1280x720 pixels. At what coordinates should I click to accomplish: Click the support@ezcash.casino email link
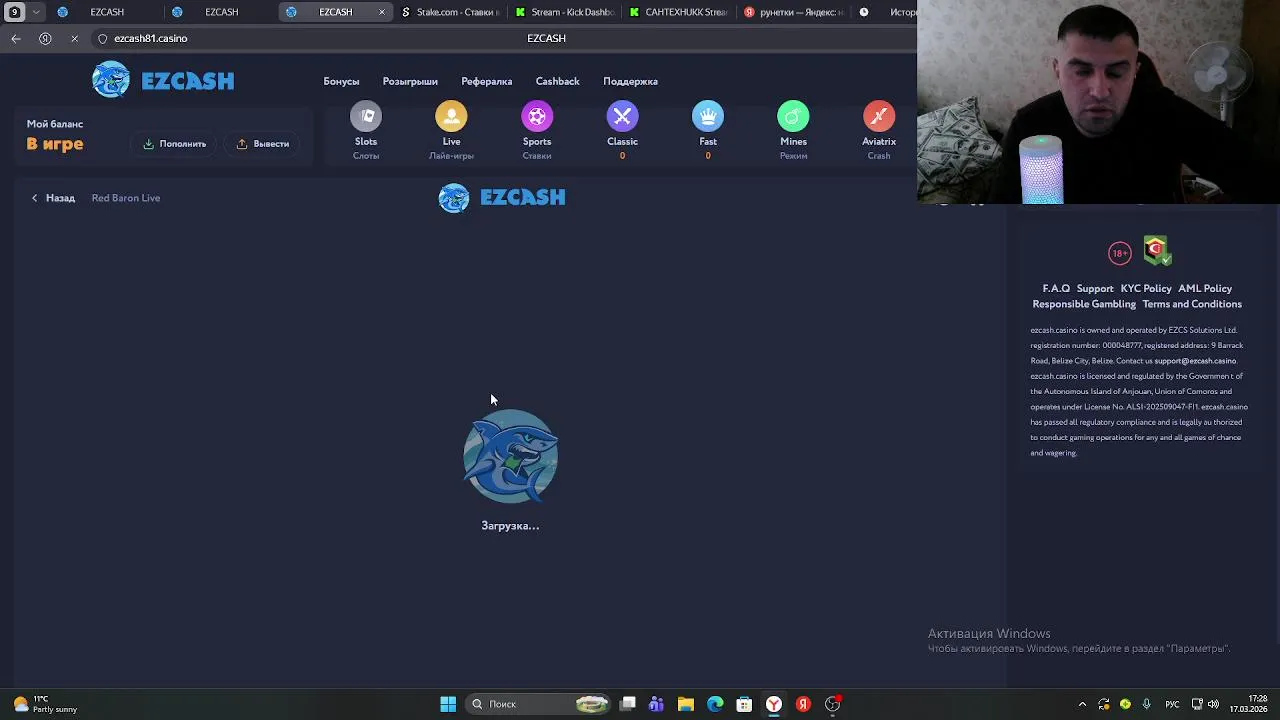(x=1195, y=361)
